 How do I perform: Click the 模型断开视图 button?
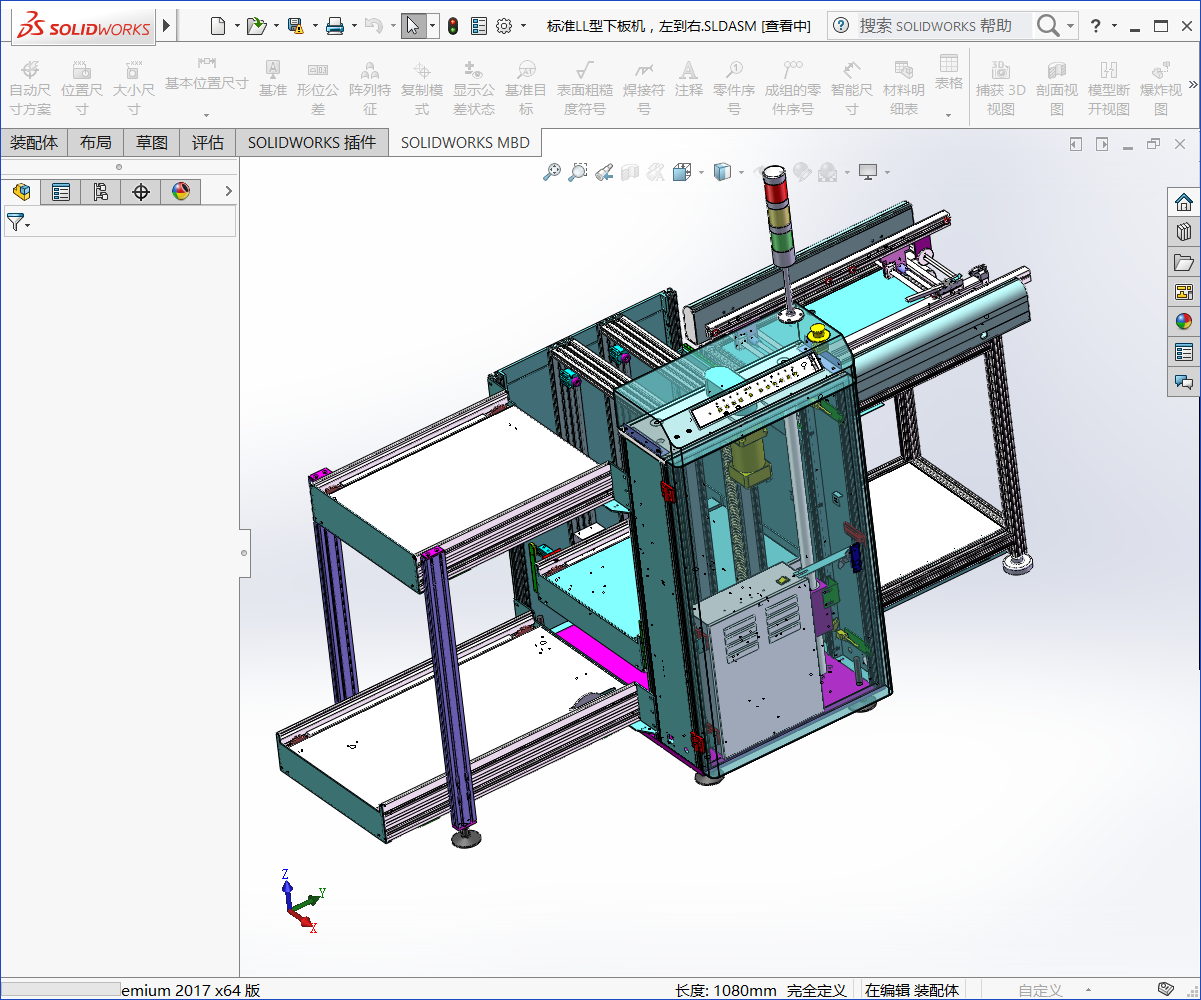pyautogui.click(x=1109, y=87)
